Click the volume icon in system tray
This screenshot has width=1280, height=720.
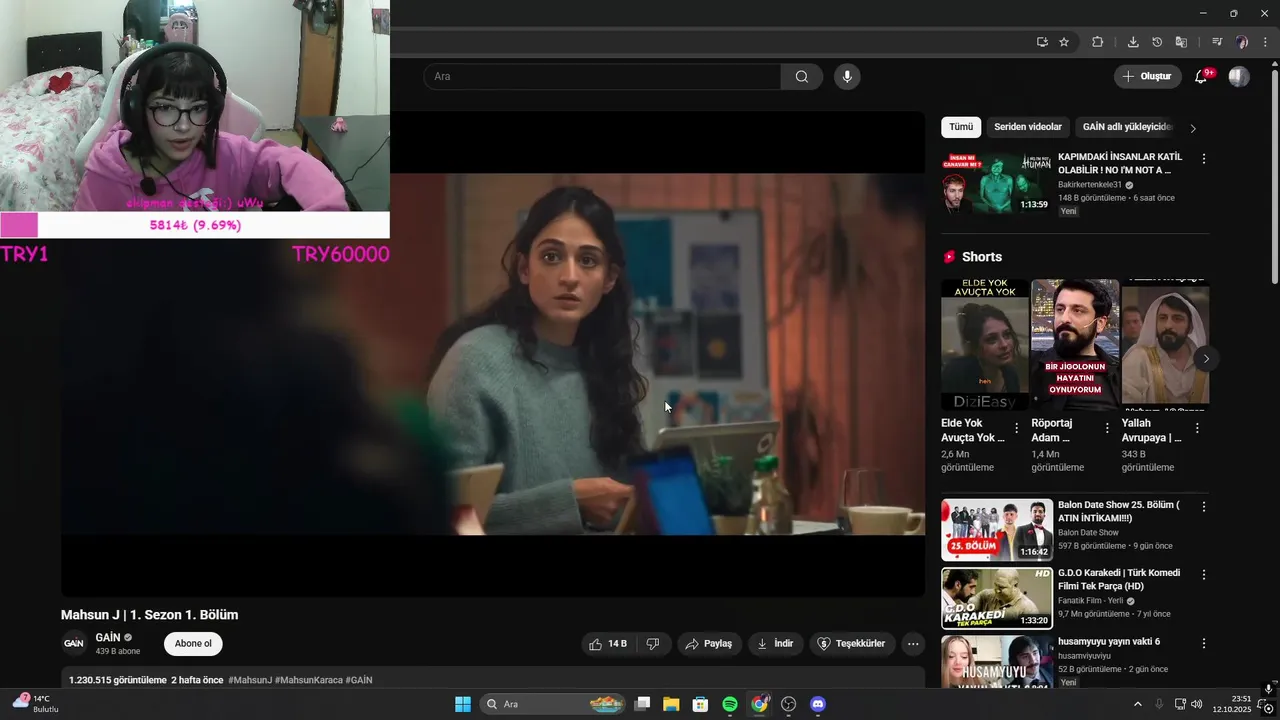point(1197,704)
